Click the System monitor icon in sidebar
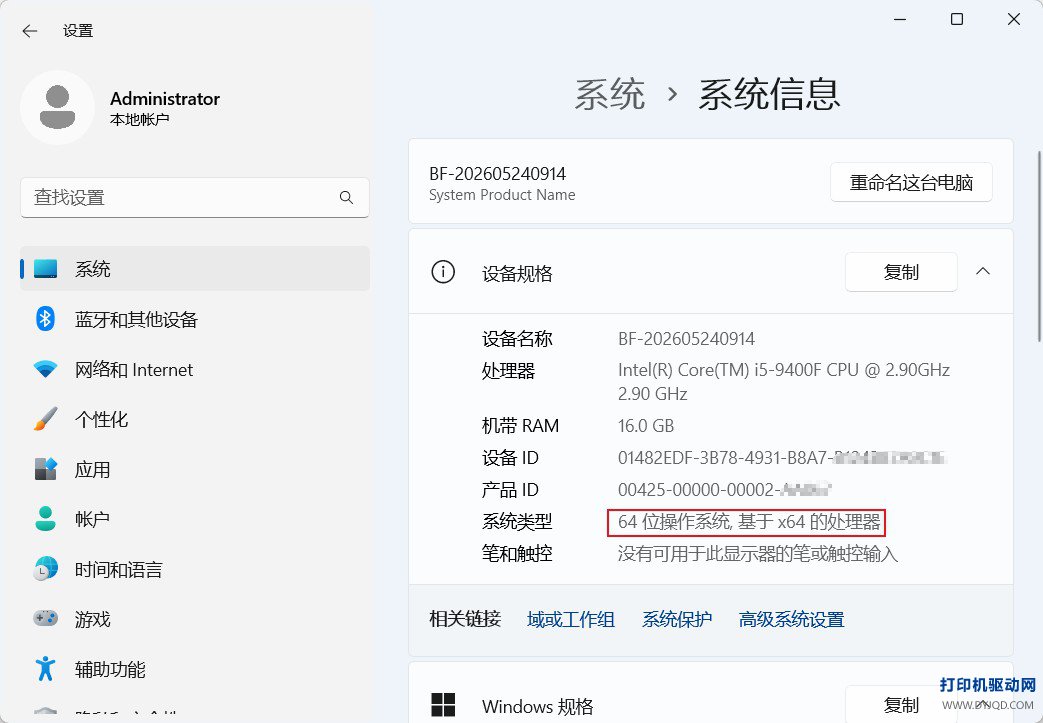The image size is (1043, 723). (x=45, y=269)
